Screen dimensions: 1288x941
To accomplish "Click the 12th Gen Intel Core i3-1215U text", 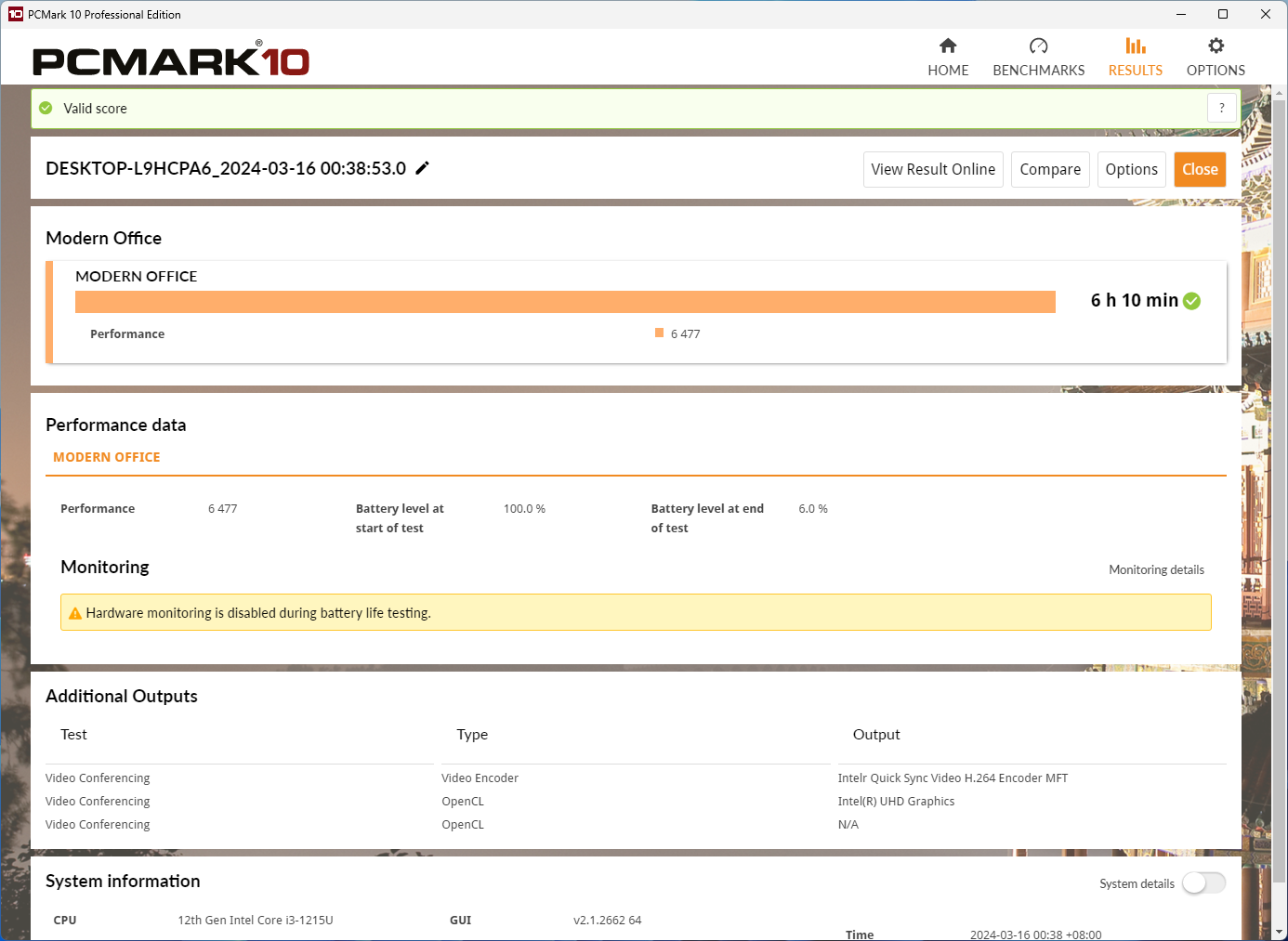I will 256,920.
